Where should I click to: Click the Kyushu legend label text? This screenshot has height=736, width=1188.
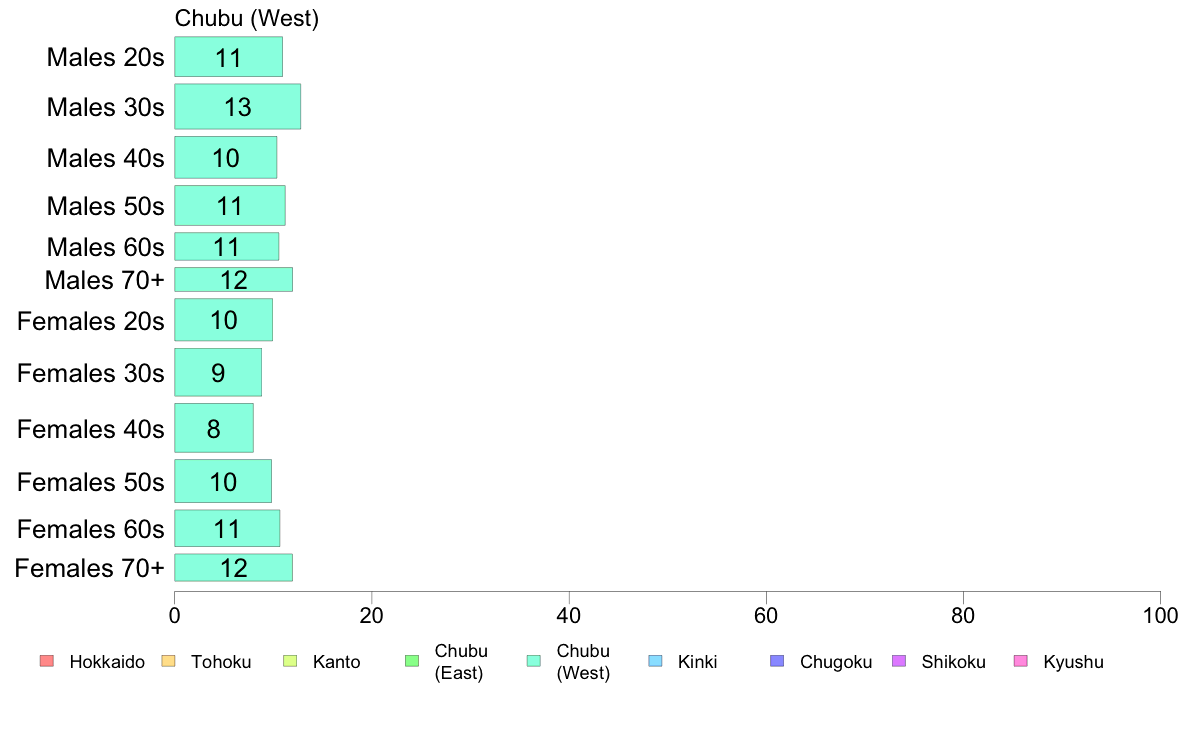[x=1074, y=662]
